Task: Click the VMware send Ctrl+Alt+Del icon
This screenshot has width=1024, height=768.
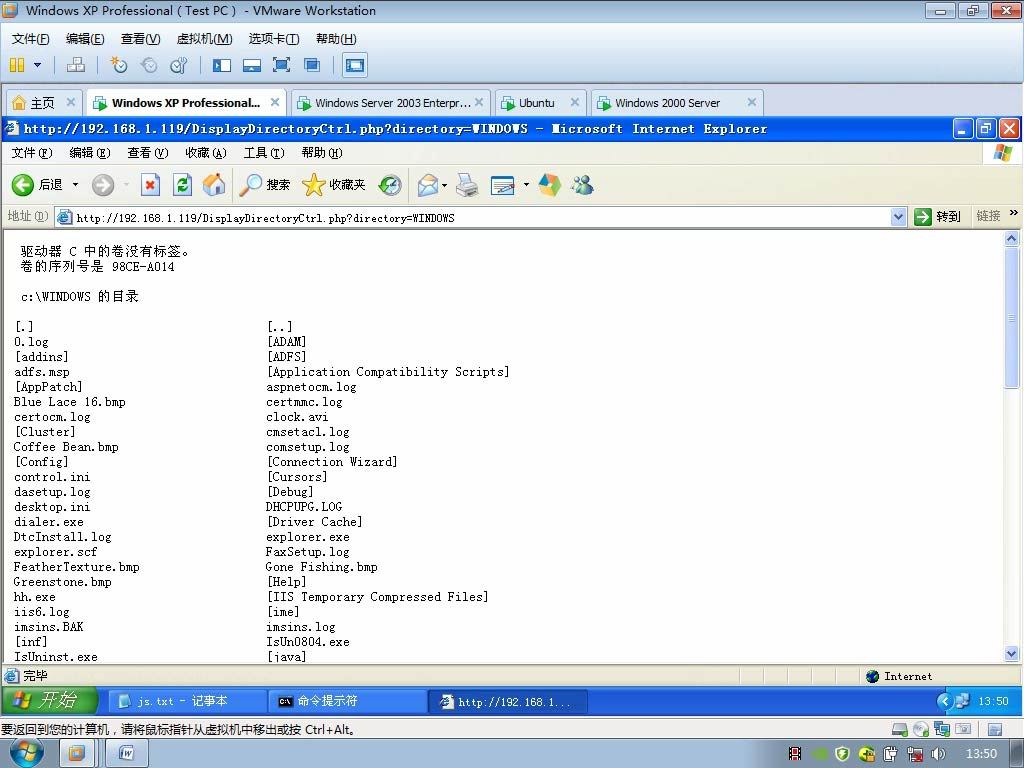Action: 76,65
